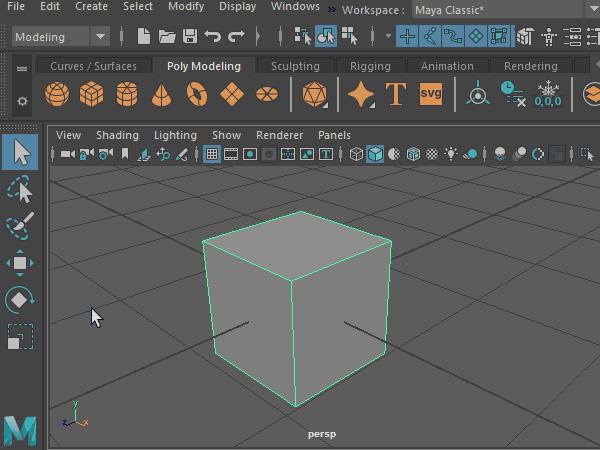
Task: Toggle the viewport grid display
Action: [x=212, y=155]
